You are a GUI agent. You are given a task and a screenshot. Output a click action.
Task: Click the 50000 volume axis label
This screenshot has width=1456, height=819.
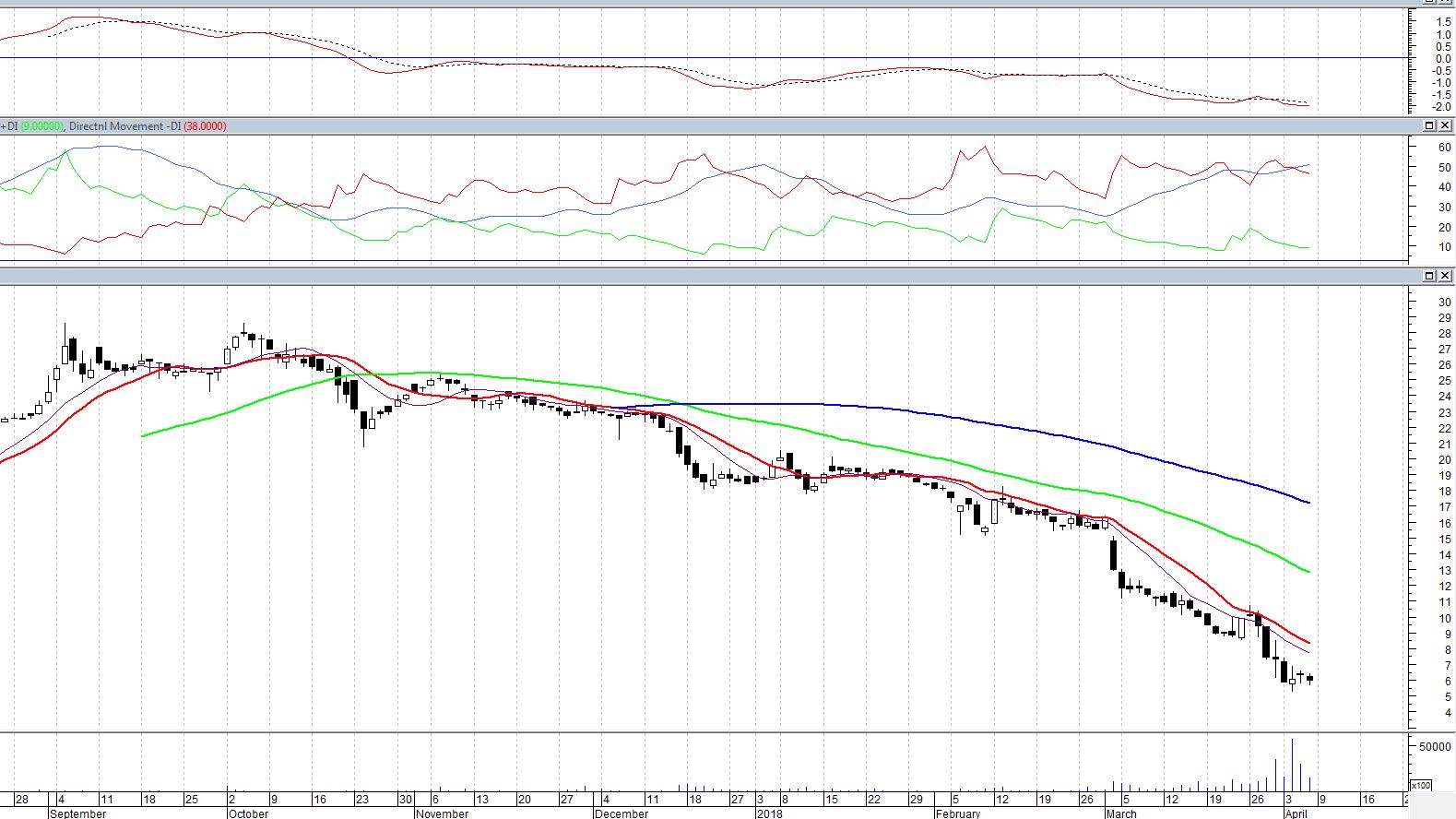pos(1434,746)
